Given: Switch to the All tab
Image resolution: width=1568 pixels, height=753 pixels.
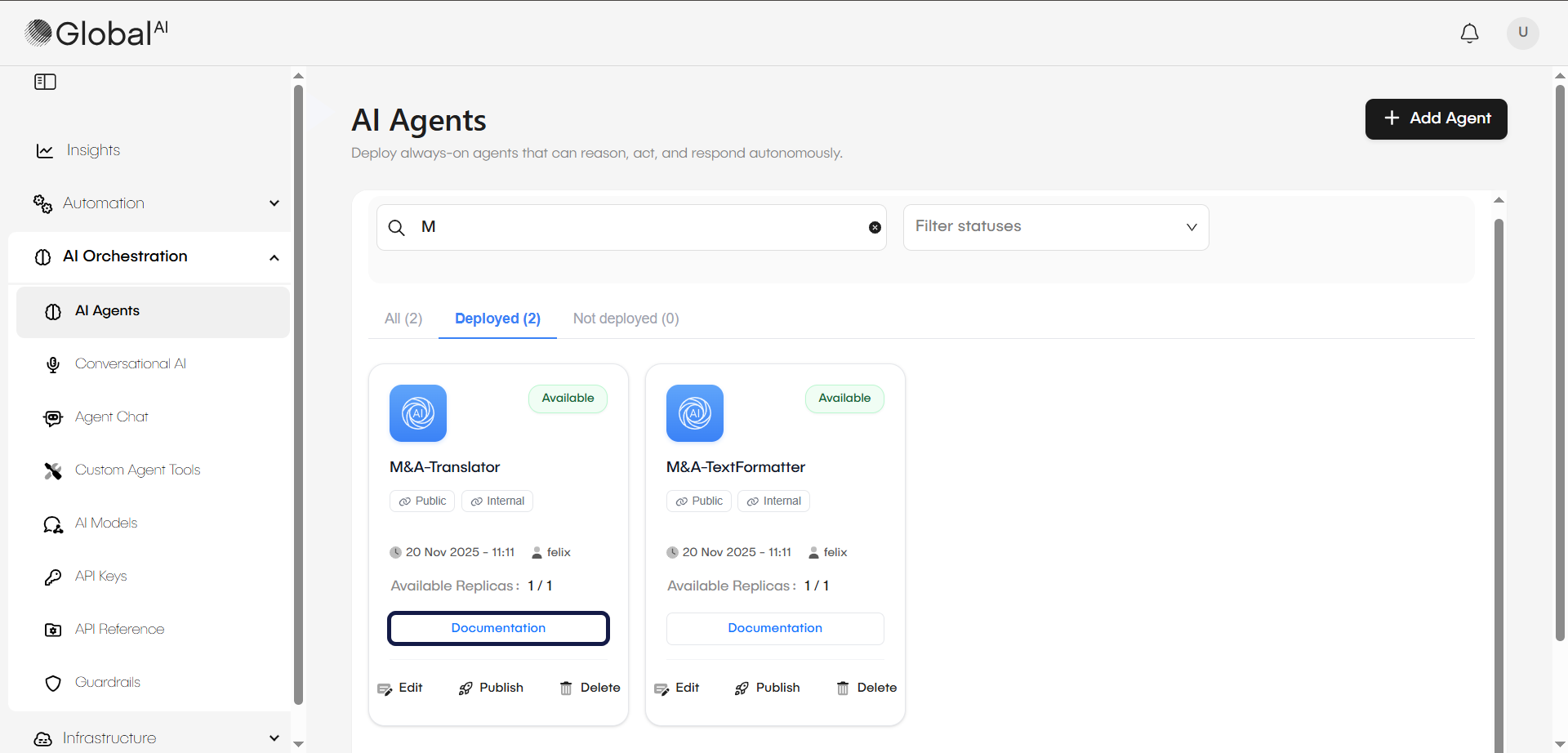Looking at the screenshot, I should (403, 319).
